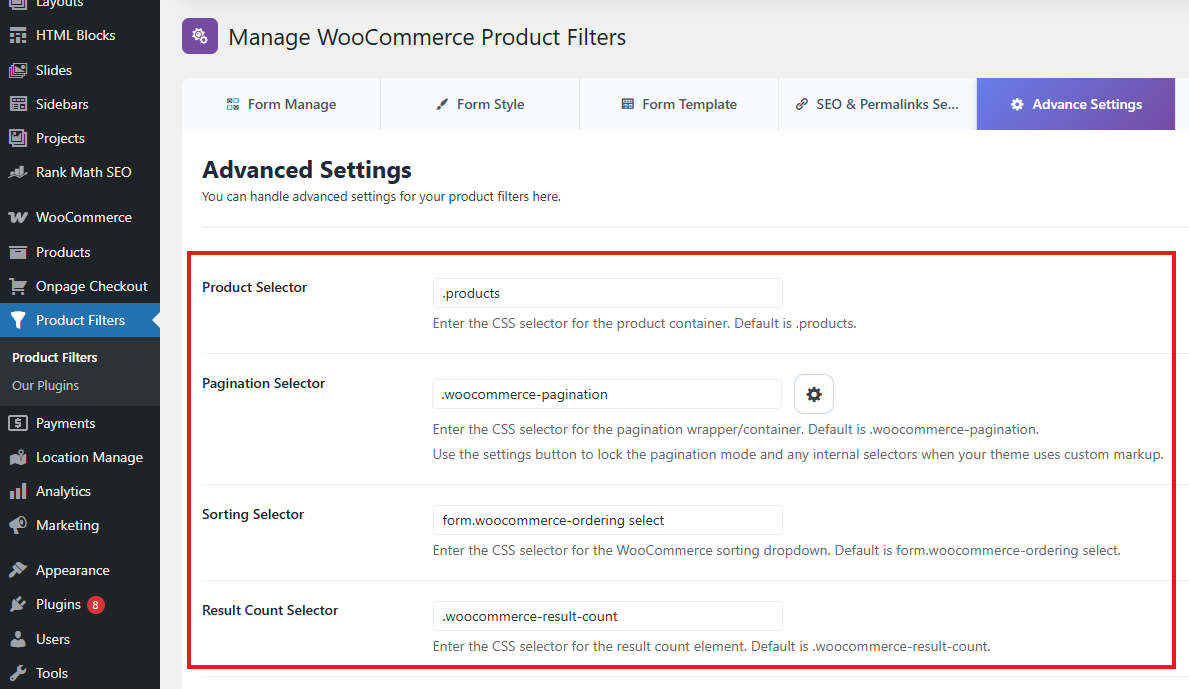
Task: Click the WooCommerce logo icon
Action: click(x=17, y=218)
